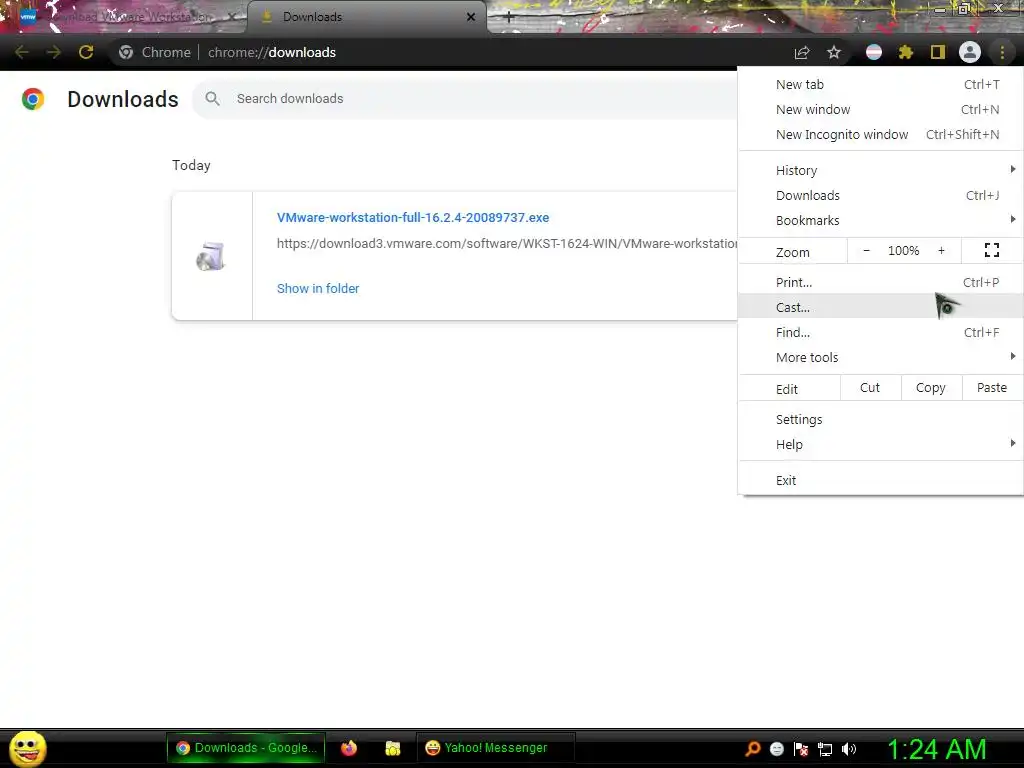Image resolution: width=1024 pixels, height=768 pixels.
Task: Click the Paste edit button
Action: tap(992, 388)
